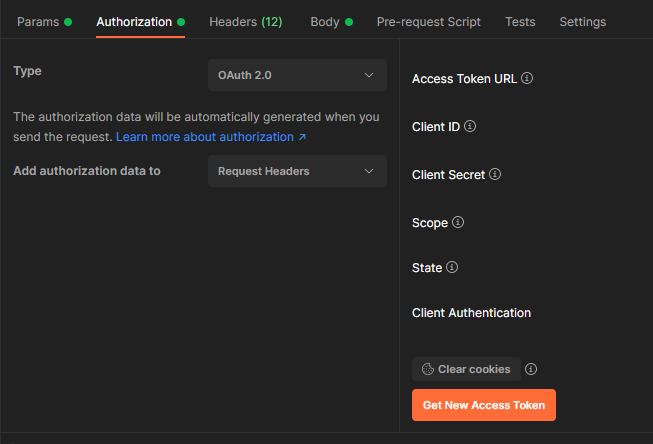This screenshot has height=444, width=653.
Task: Click info icon beside Access Token URL
Action: pos(527,78)
